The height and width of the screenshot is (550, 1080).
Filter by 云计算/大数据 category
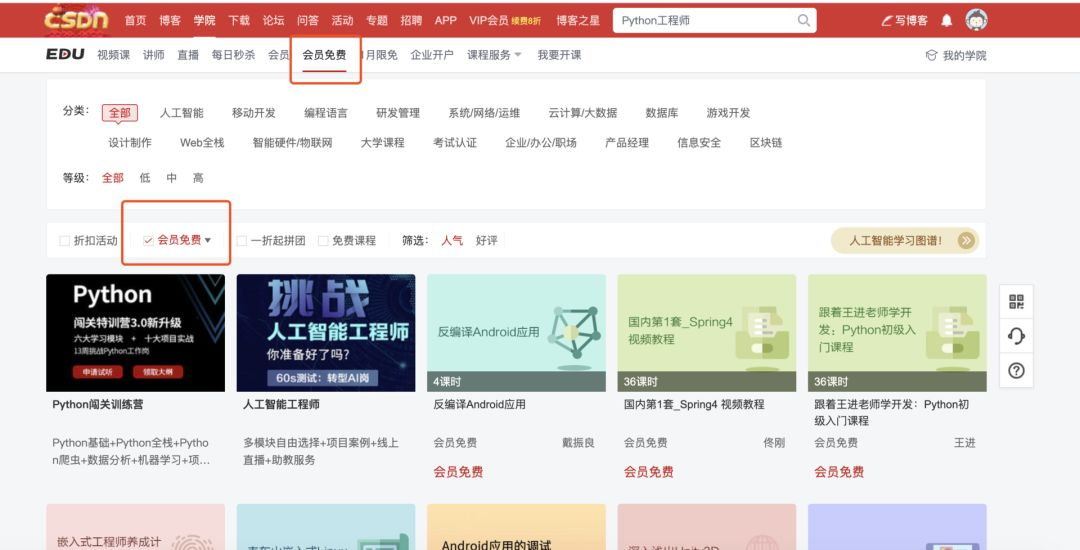[583, 113]
